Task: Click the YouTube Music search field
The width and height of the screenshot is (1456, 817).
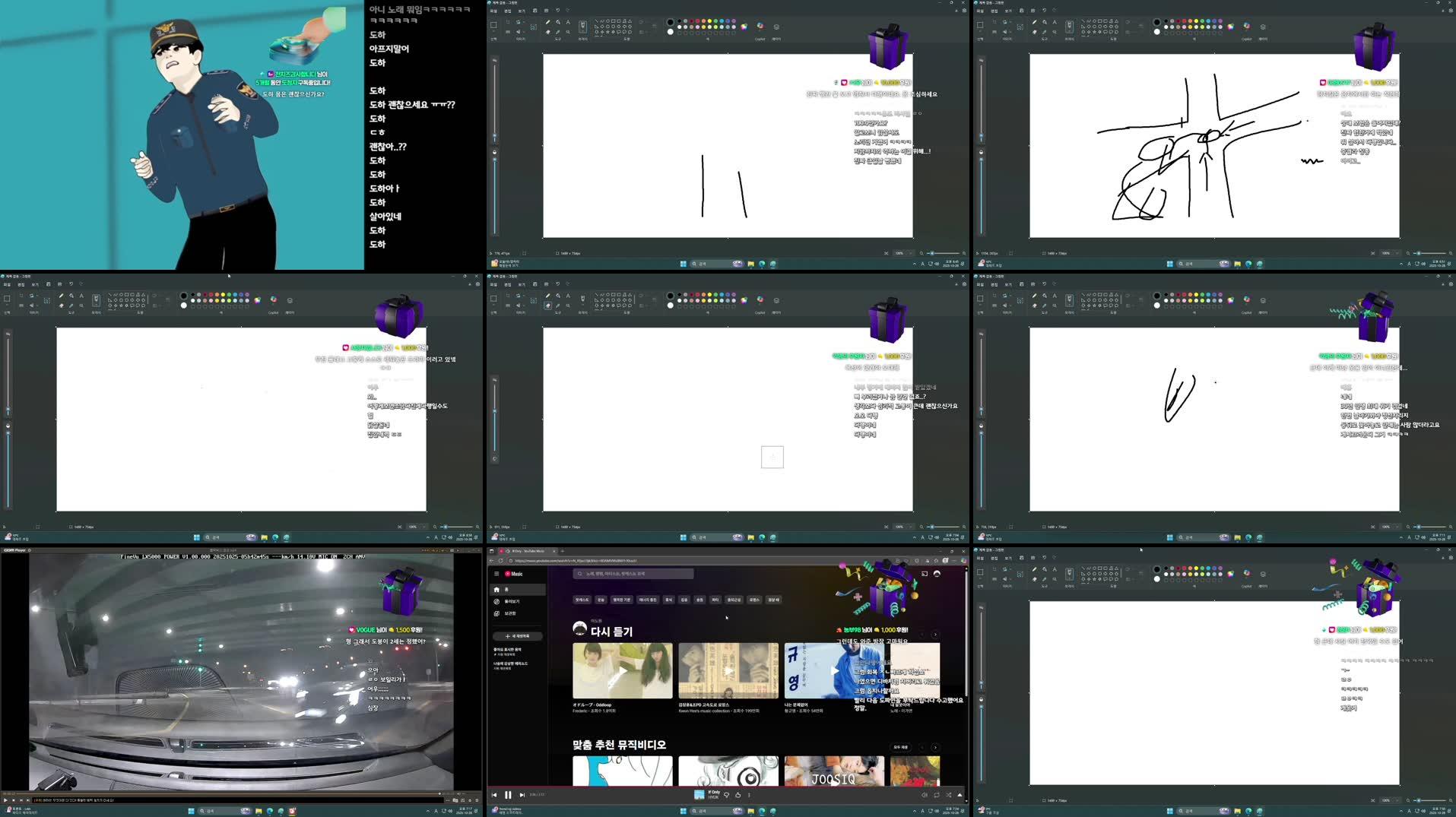Action: (635, 574)
